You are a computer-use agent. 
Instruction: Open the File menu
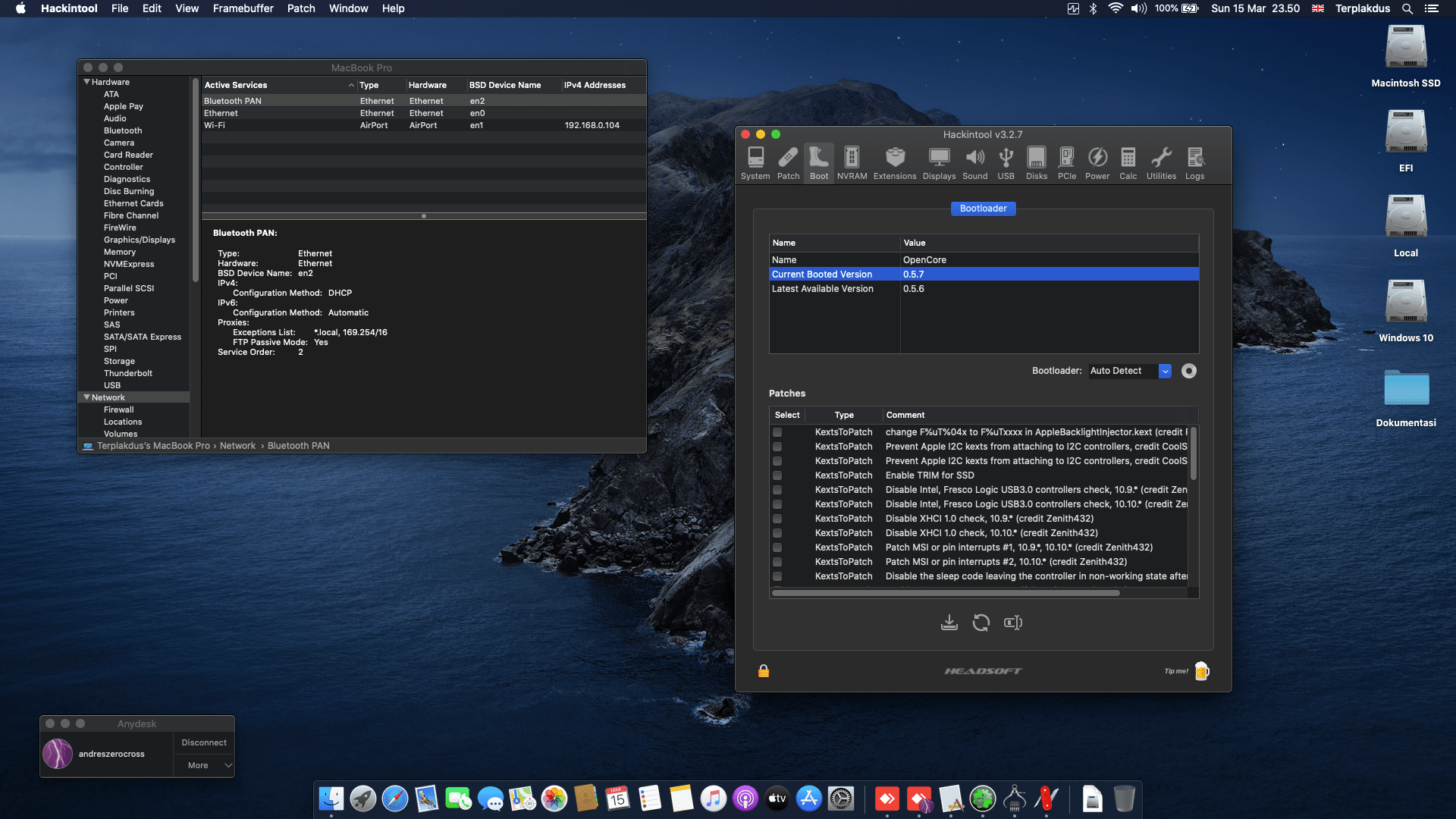[x=120, y=8]
